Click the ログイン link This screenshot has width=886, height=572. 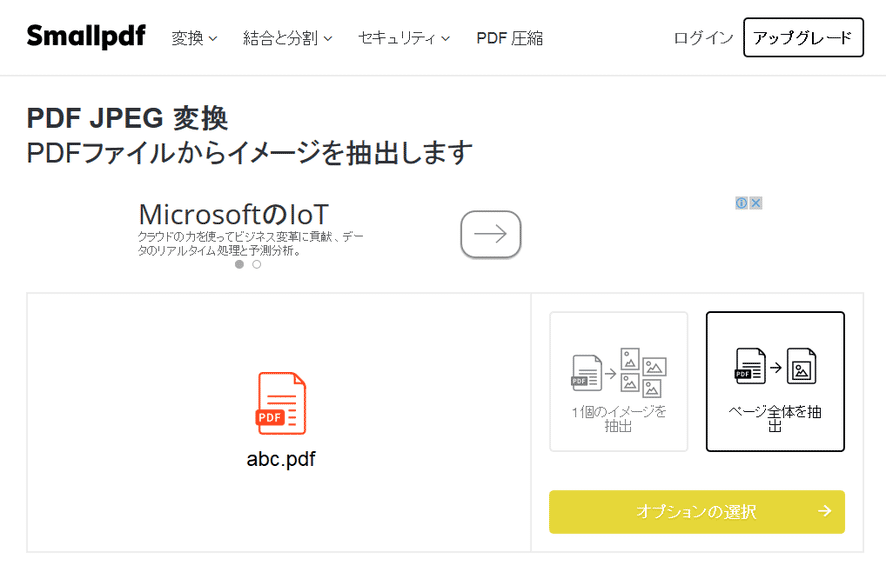pyautogui.click(x=703, y=38)
